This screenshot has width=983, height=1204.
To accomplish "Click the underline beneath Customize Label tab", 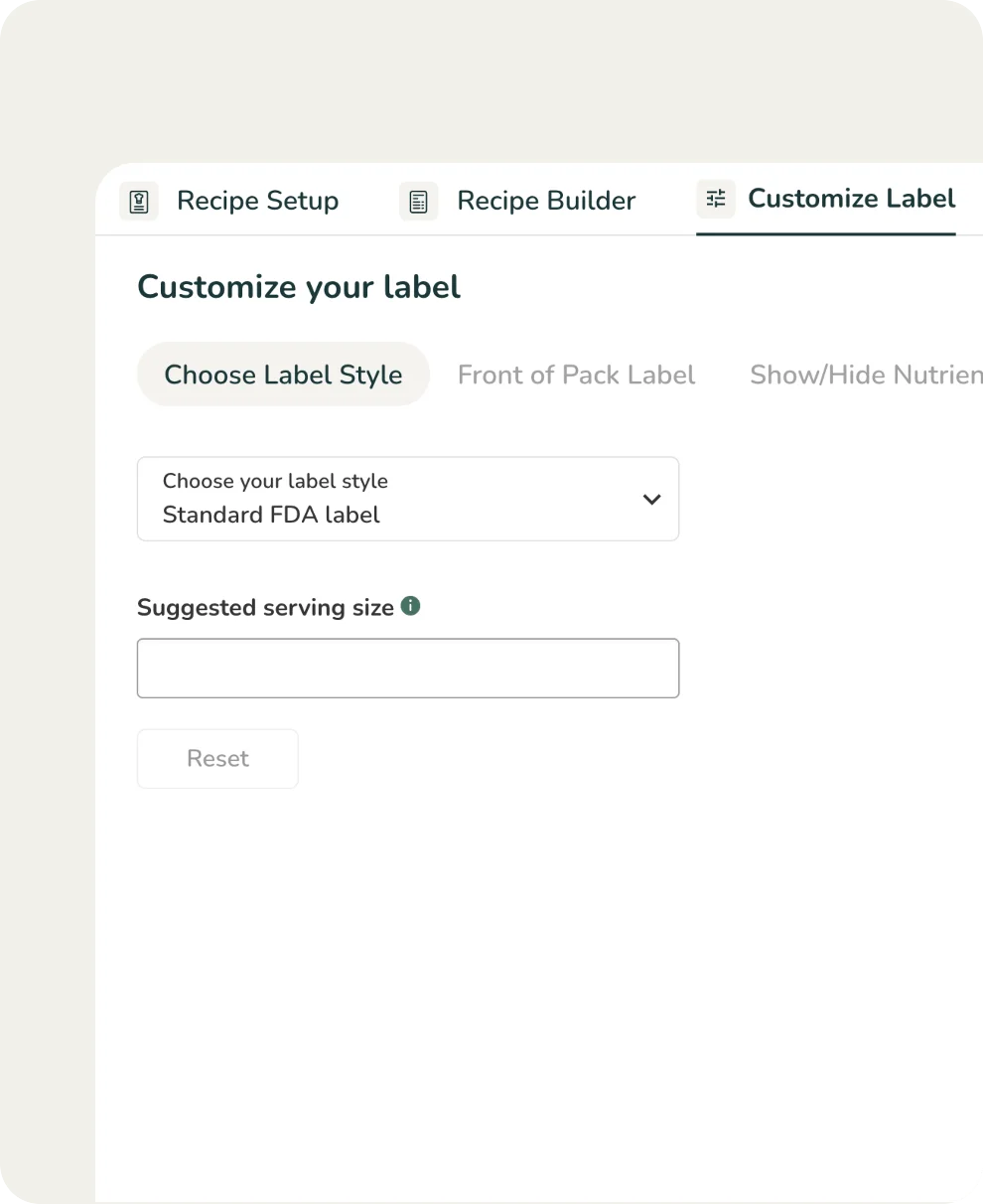I will tap(825, 233).
